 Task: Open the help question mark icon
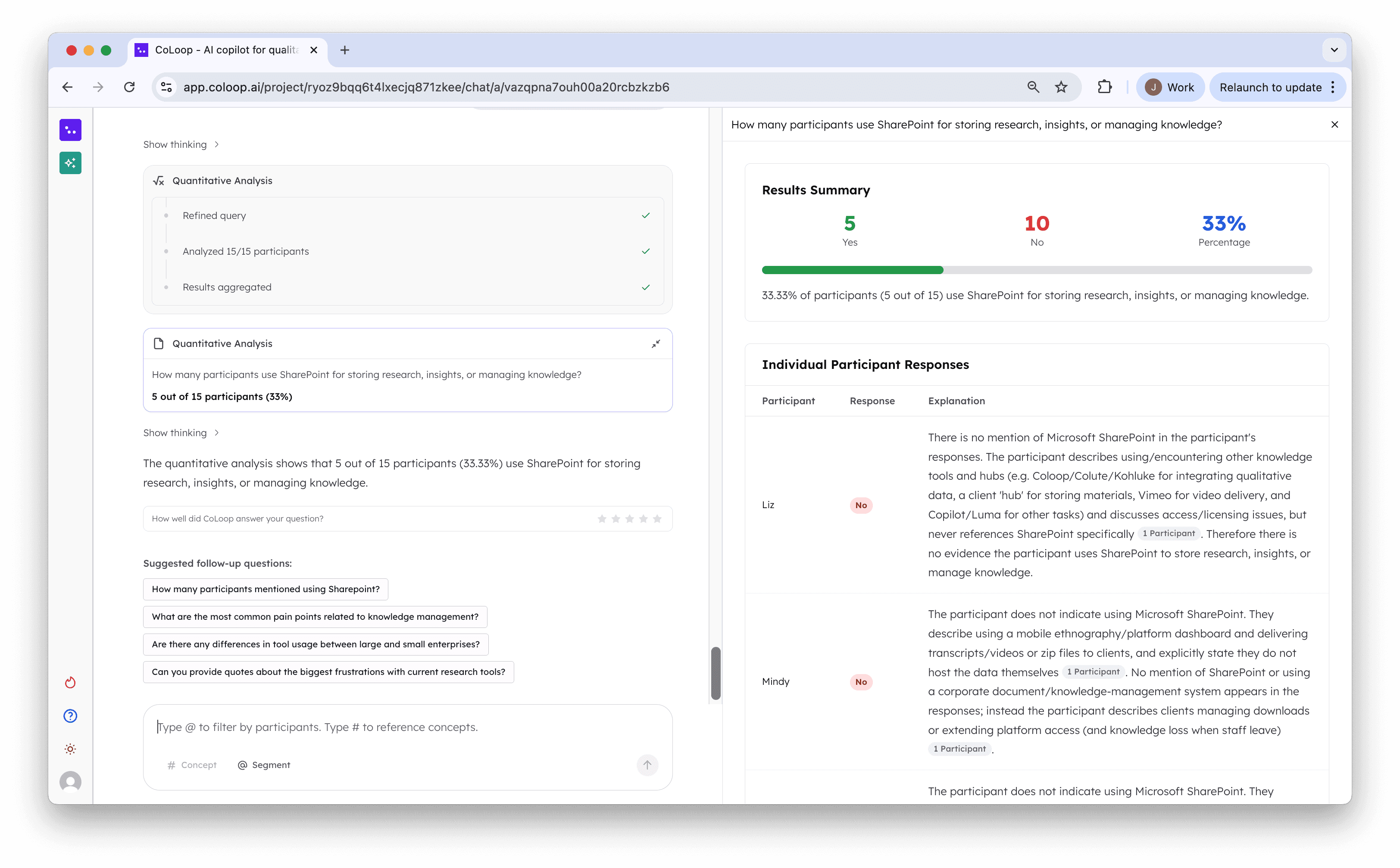[x=70, y=716]
